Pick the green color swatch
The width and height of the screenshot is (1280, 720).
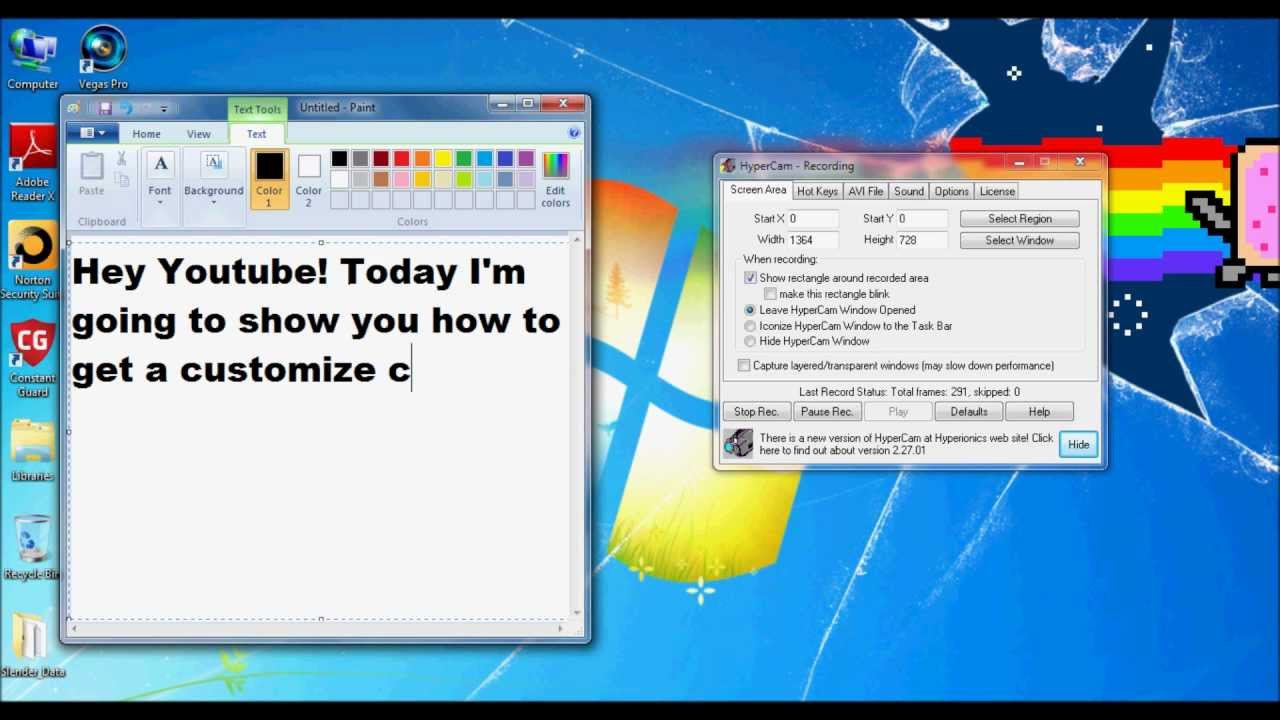coord(464,159)
